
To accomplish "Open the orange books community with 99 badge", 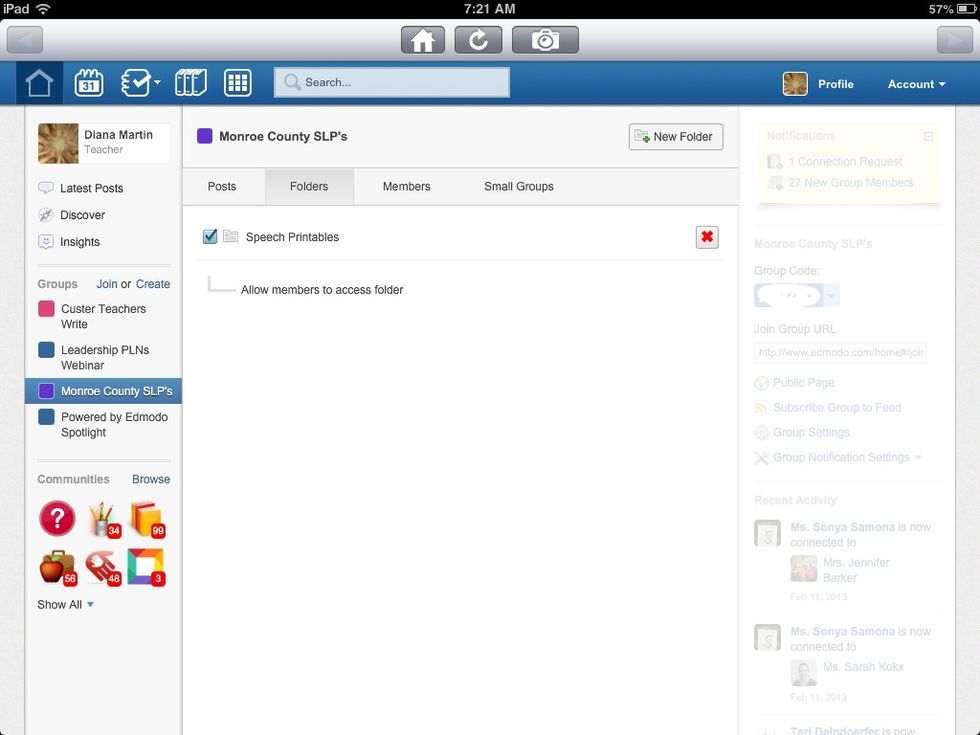I will (148, 519).
